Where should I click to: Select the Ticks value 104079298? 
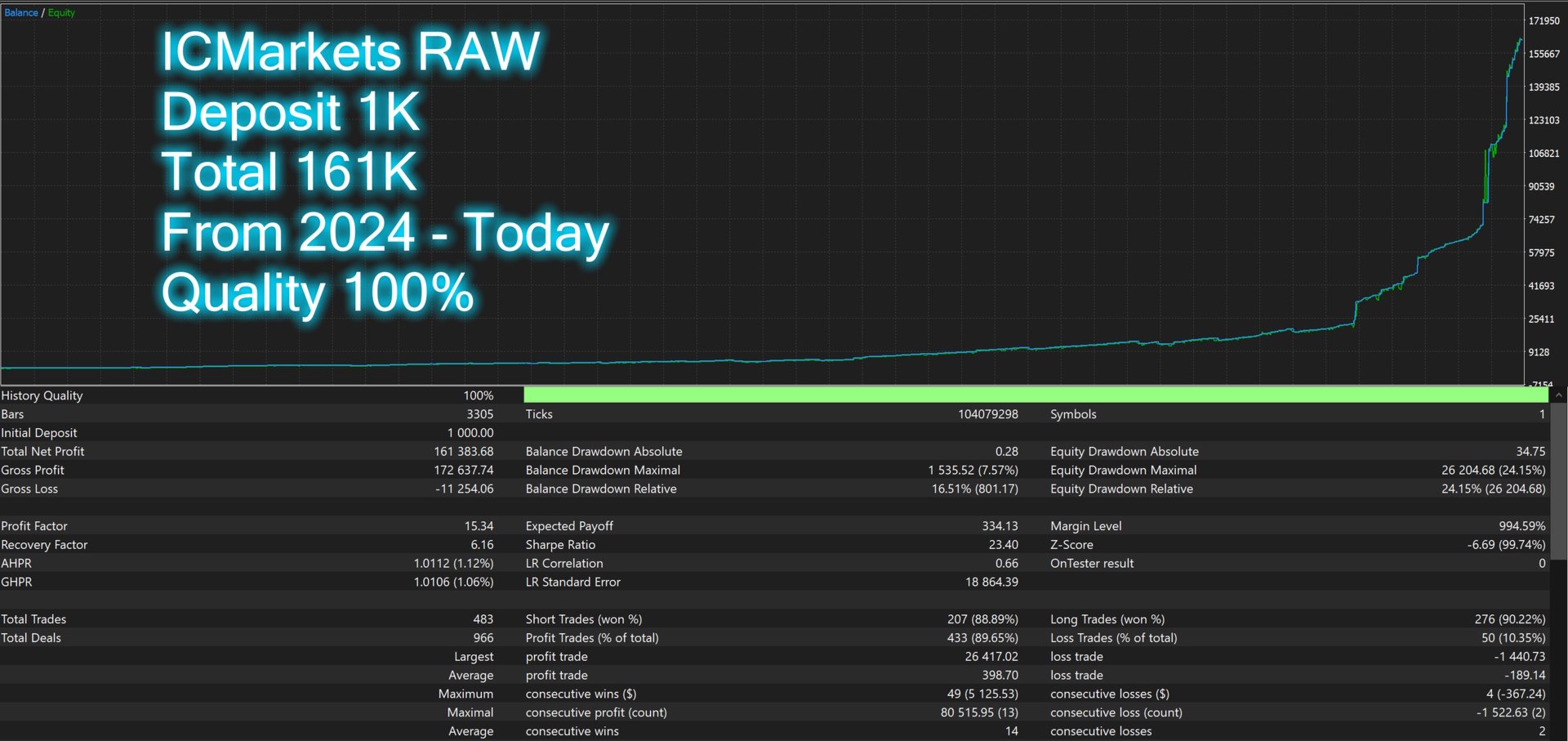[x=988, y=414]
